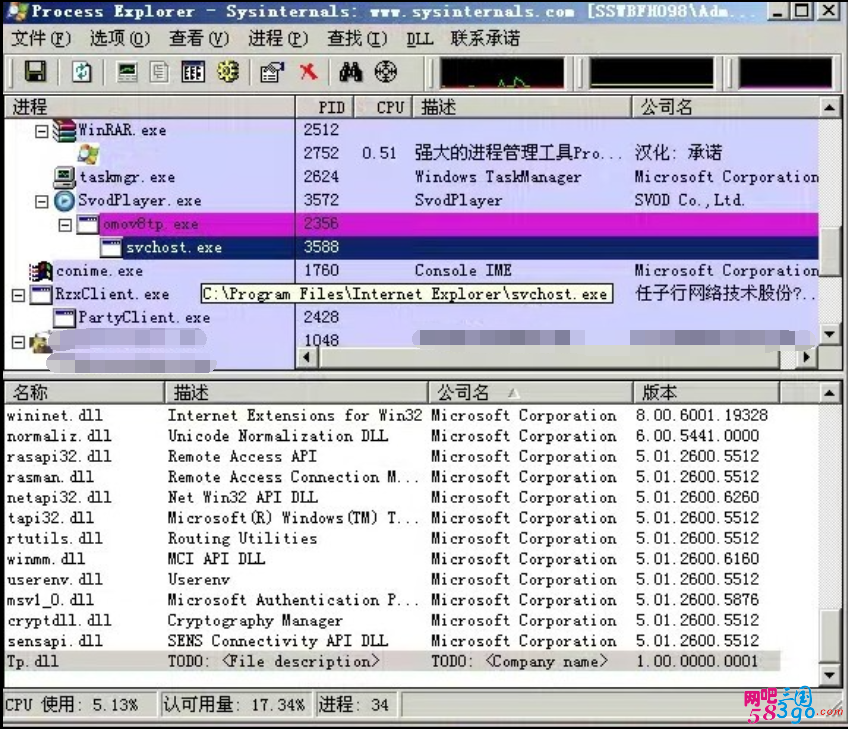848x729 pixels.
Task: Open the 联系承诺 menu
Action: point(485,38)
